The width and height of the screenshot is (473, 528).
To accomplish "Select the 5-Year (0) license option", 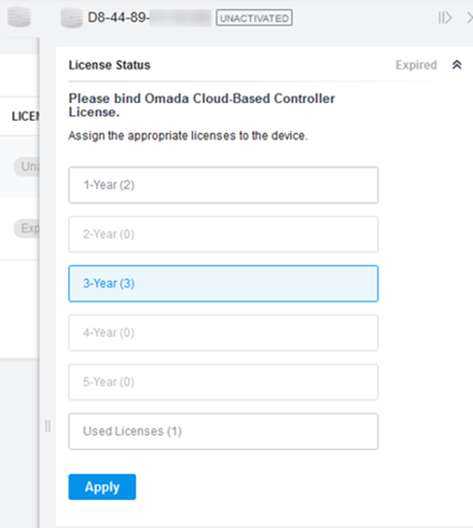I will click(223, 382).
